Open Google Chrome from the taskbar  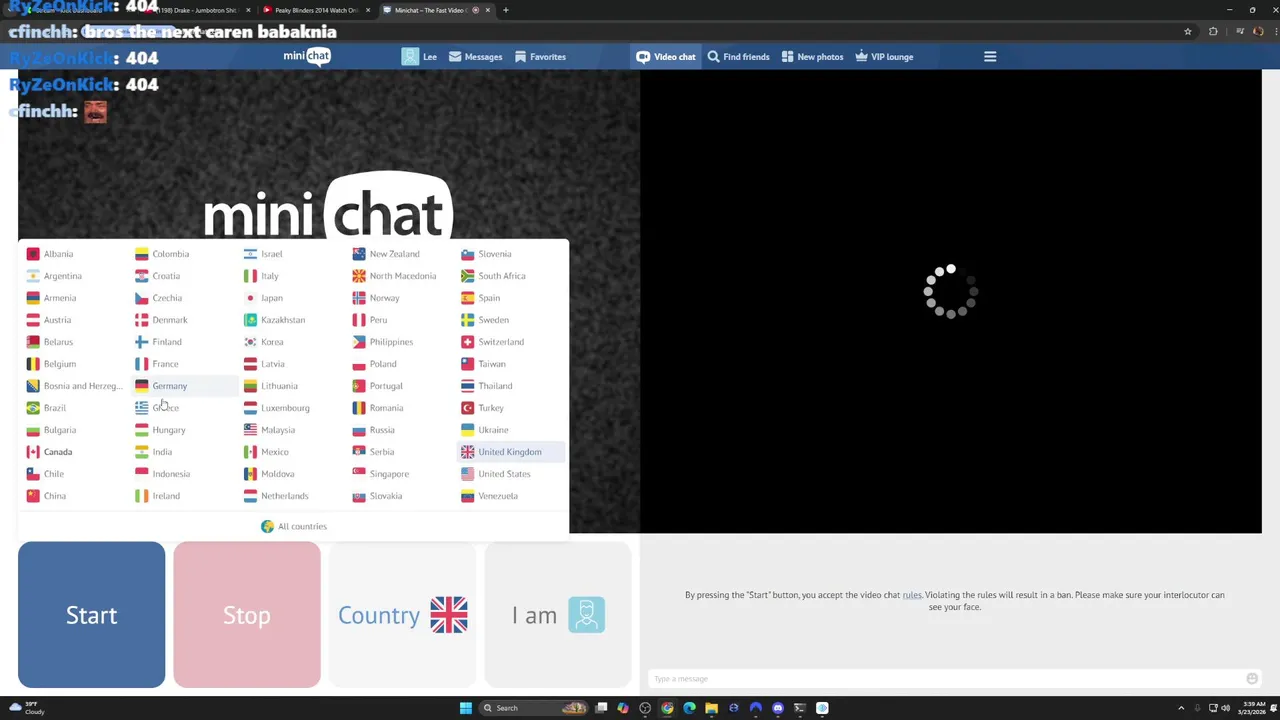[x=667, y=708]
